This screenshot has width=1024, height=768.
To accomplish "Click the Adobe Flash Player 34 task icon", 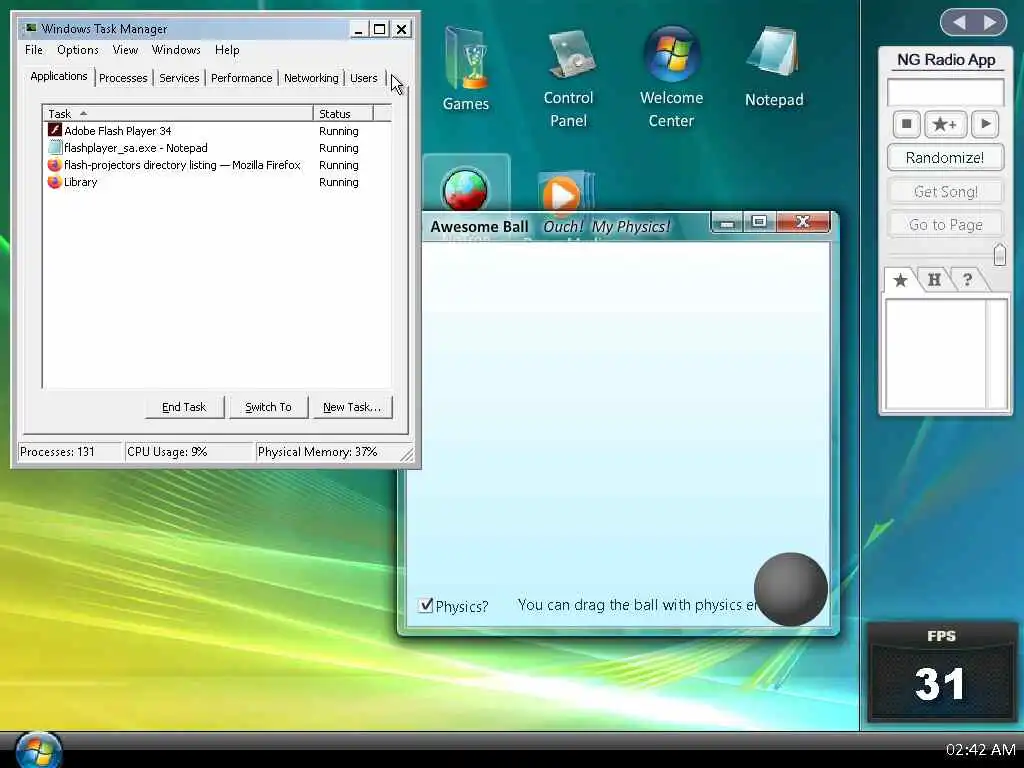I will click(55, 130).
